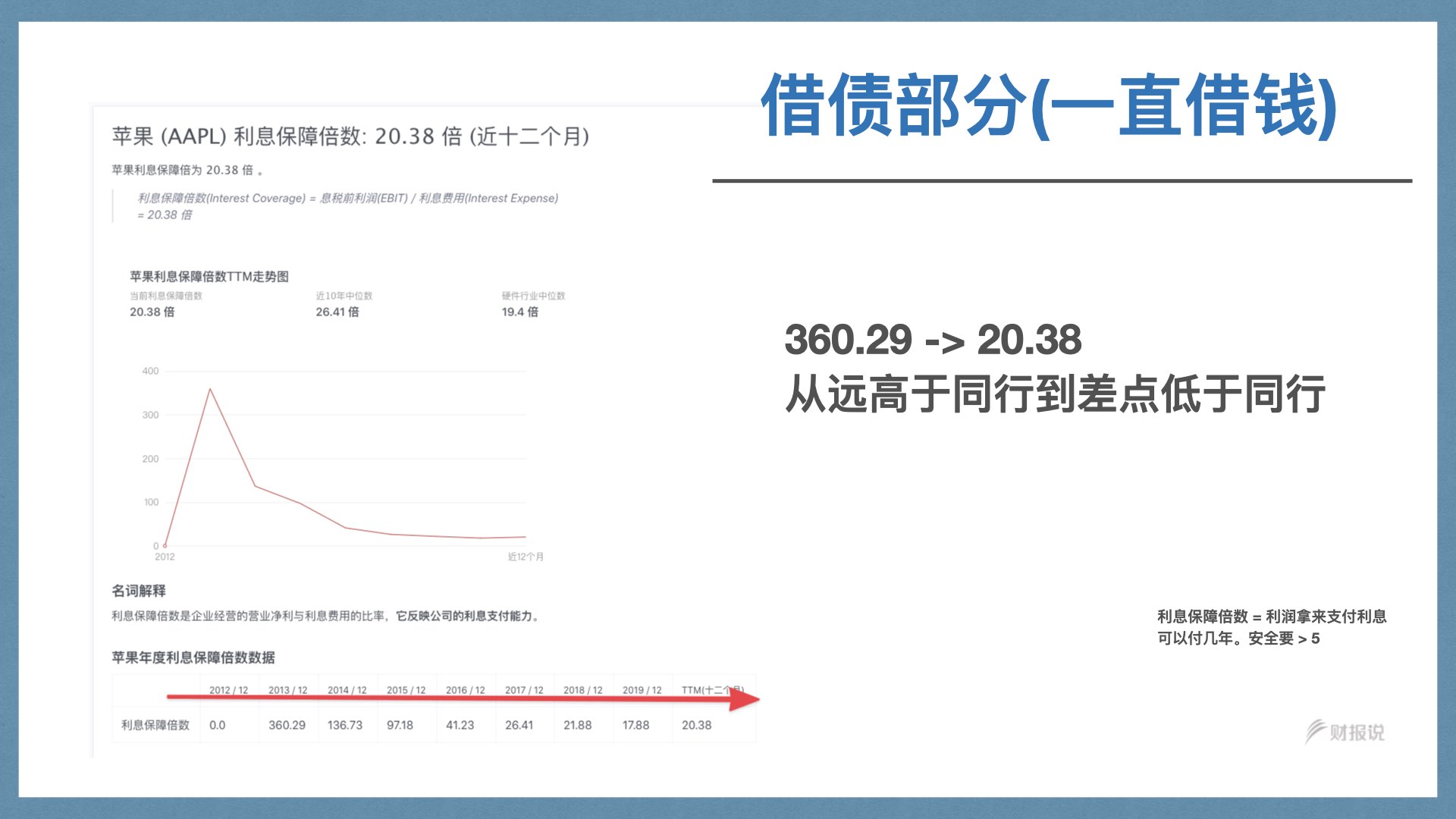Click the 400 y-axis gridline label
The height and width of the screenshot is (819, 1456).
[150, 371]
